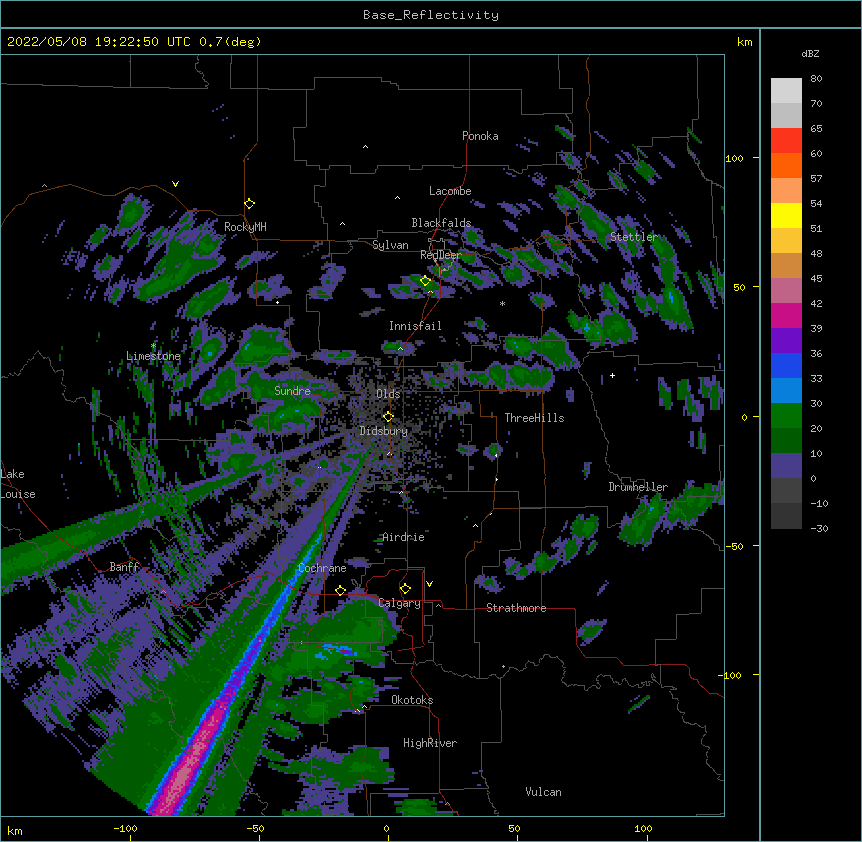Select the bright yellow swatch in the legend
The width and height of the screenshot is (862, 842).
[786, 215]
